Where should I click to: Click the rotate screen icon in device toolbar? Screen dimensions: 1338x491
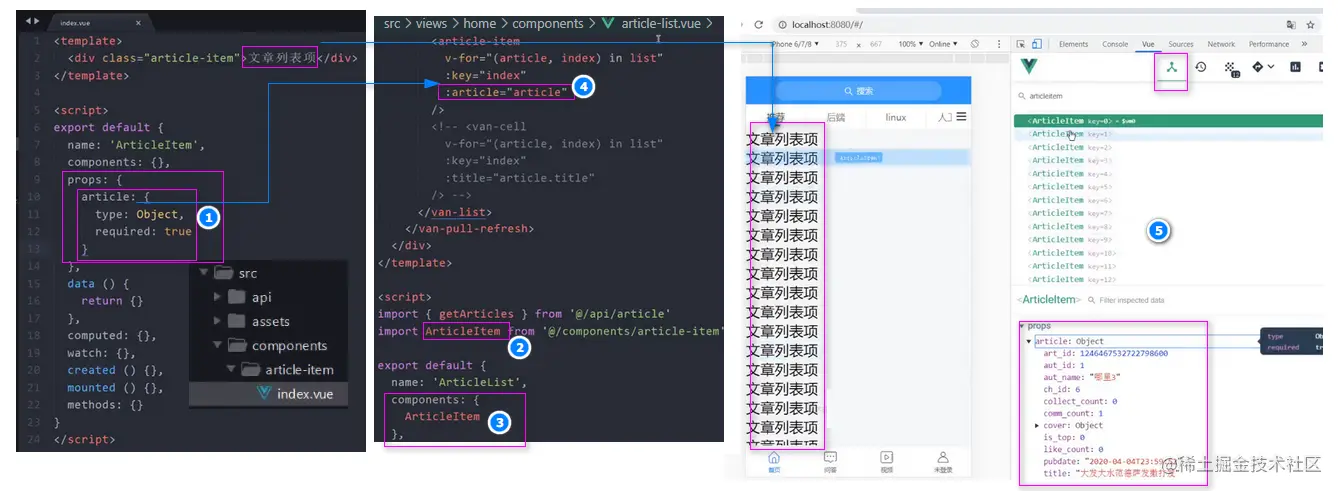tap(976, 44)
